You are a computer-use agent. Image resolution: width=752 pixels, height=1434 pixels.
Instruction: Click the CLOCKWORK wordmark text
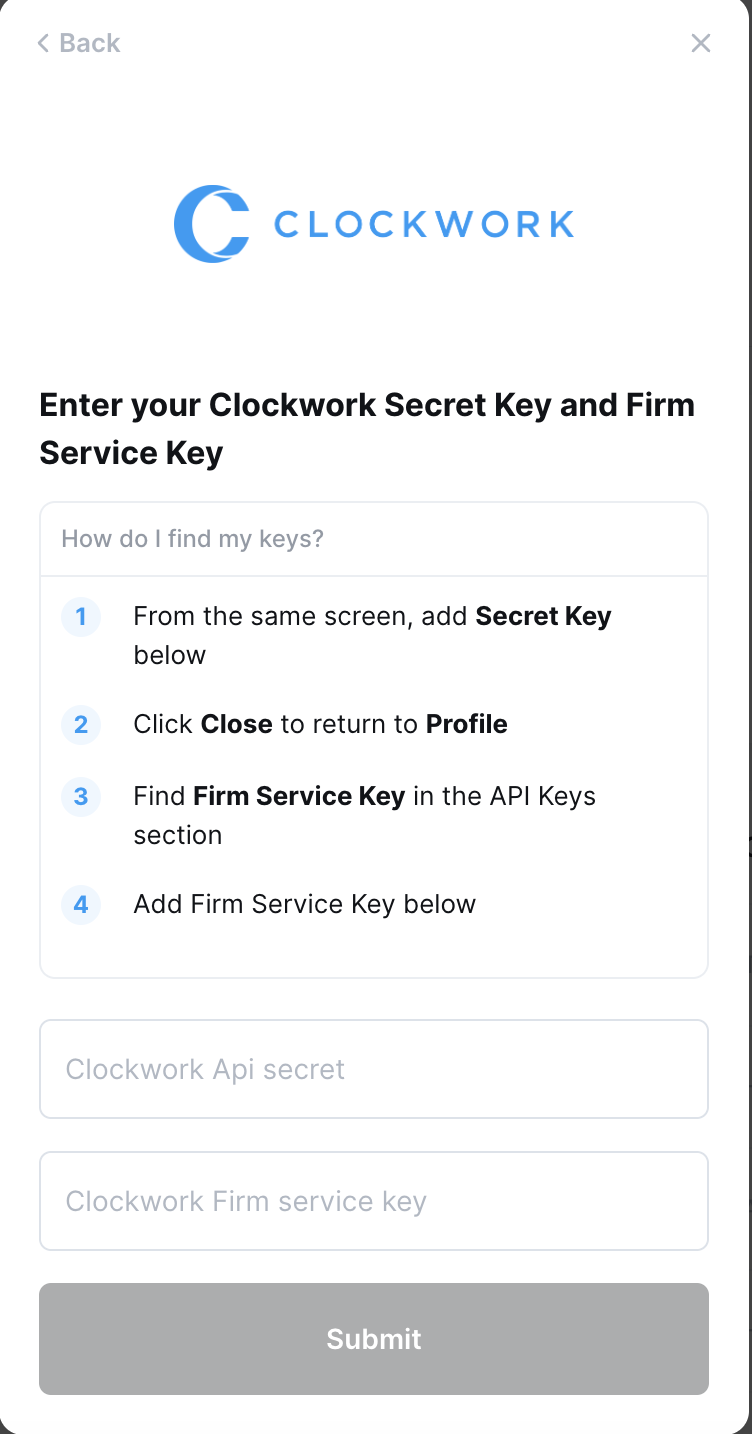point(424,224)
